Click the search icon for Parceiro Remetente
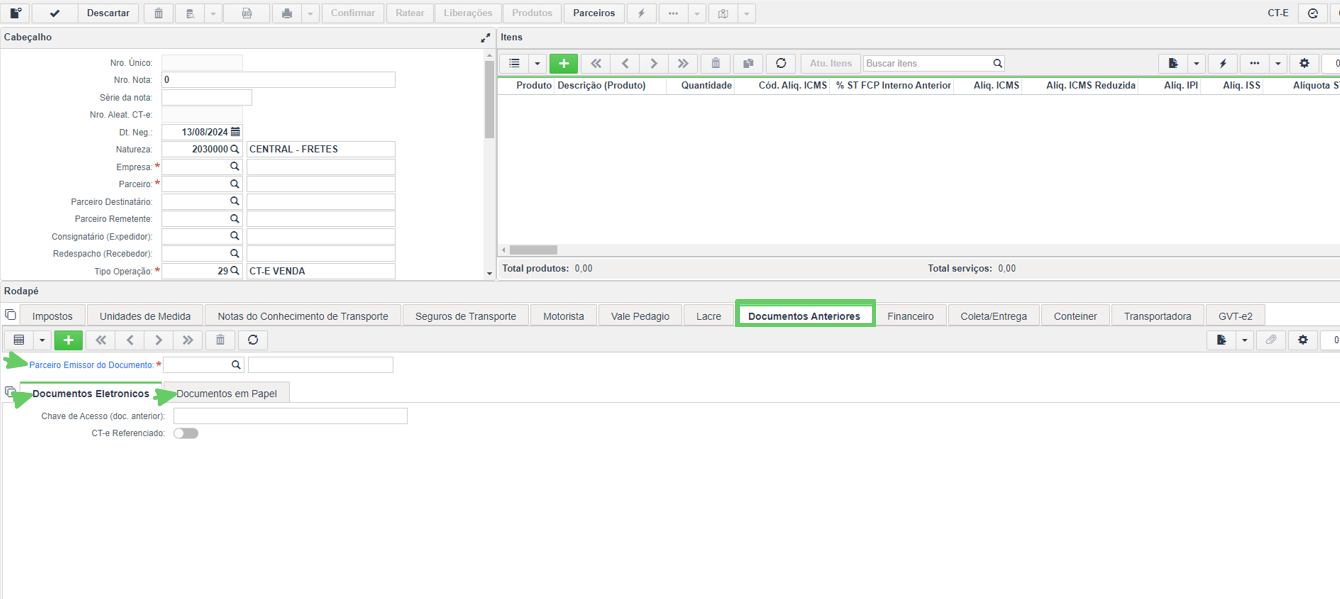Screen dimensions: 1340x599 [235, 218]
